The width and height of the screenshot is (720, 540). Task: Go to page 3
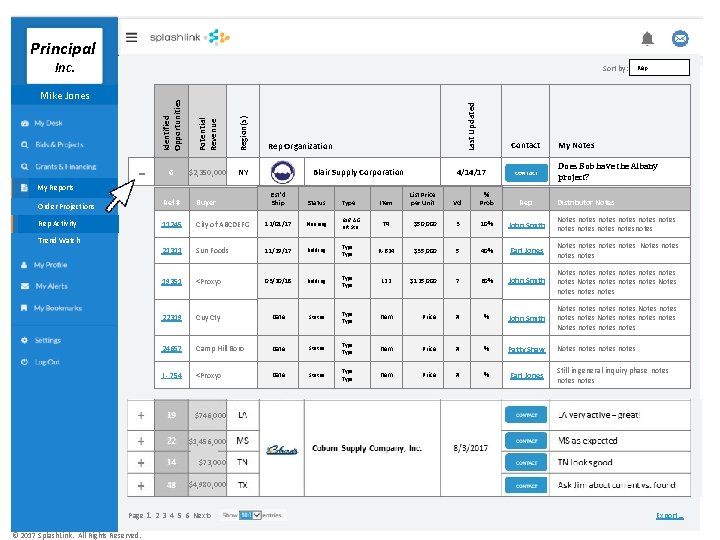tap(164, 515)
